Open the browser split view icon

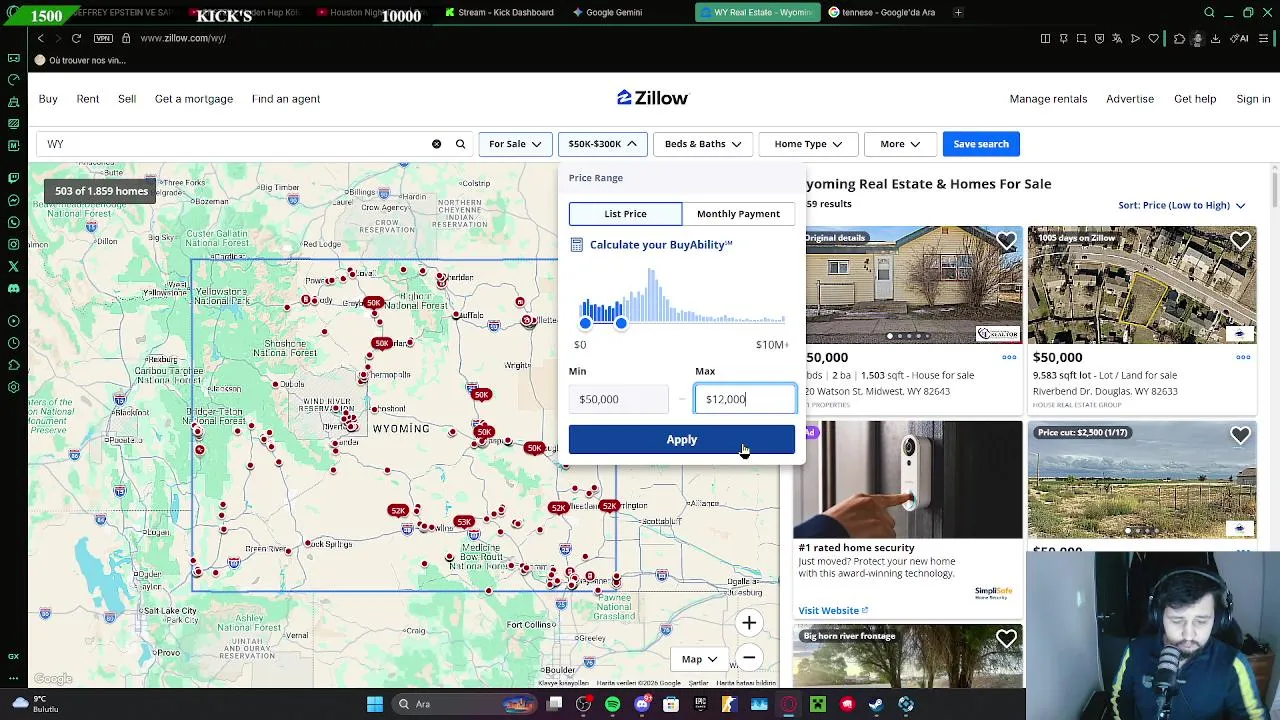(x=1045, y=38)
